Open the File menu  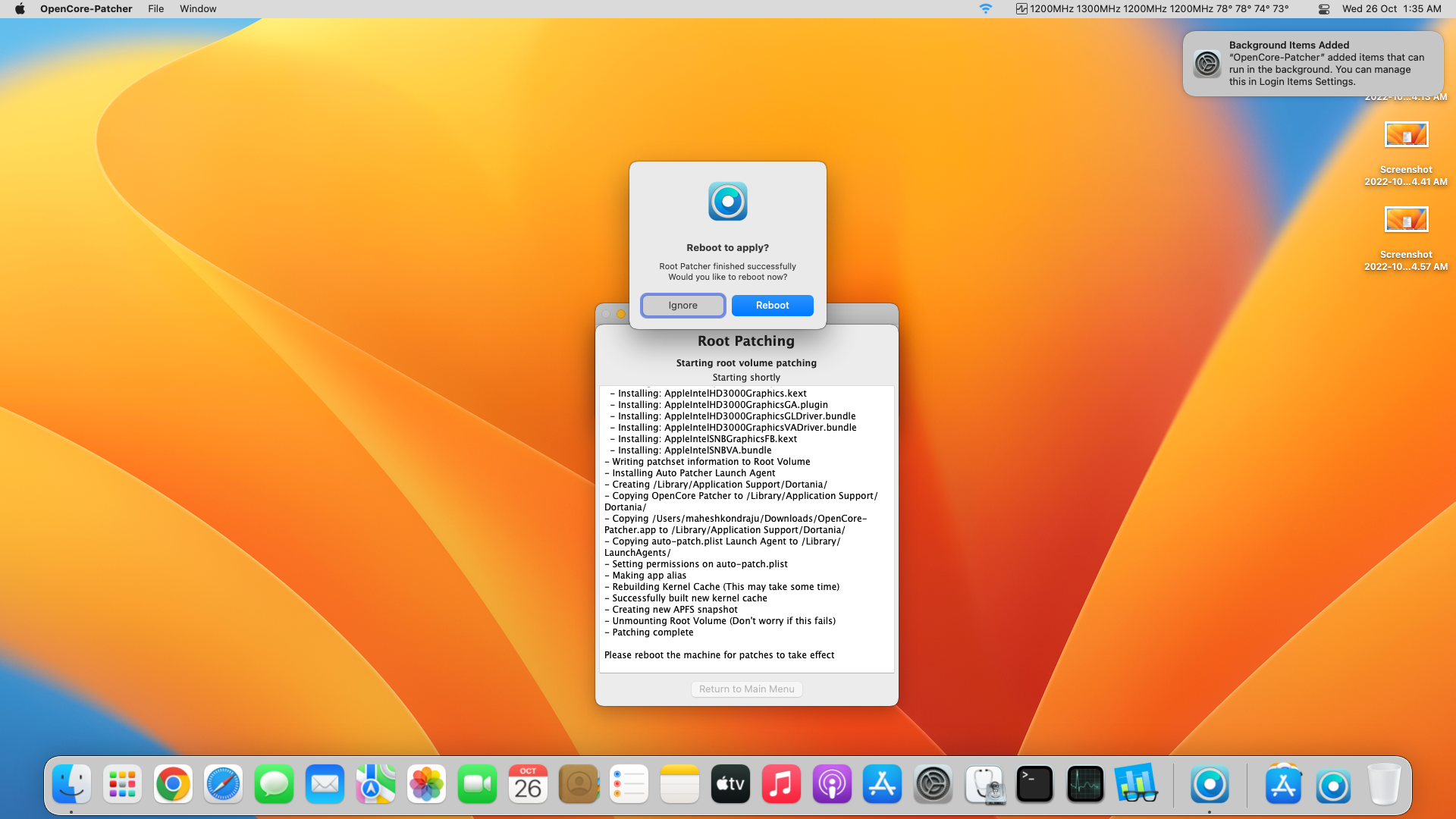click(155, 8)
